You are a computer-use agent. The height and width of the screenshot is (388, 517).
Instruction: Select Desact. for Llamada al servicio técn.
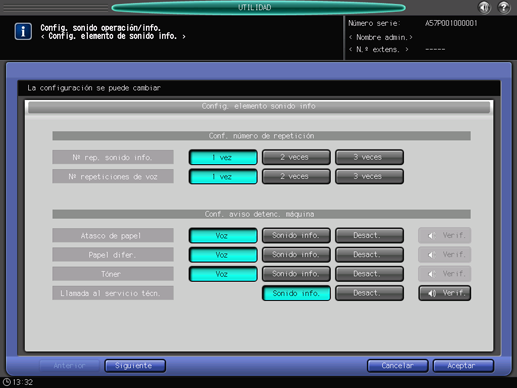click(369, 293)
